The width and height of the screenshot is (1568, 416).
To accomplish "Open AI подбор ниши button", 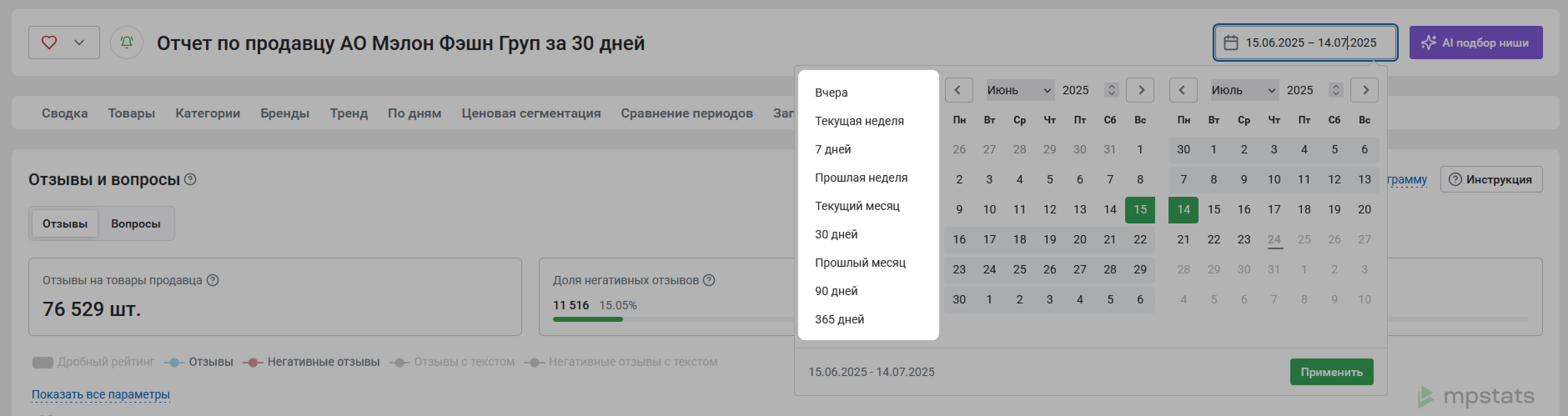I will pos(1475,43).
